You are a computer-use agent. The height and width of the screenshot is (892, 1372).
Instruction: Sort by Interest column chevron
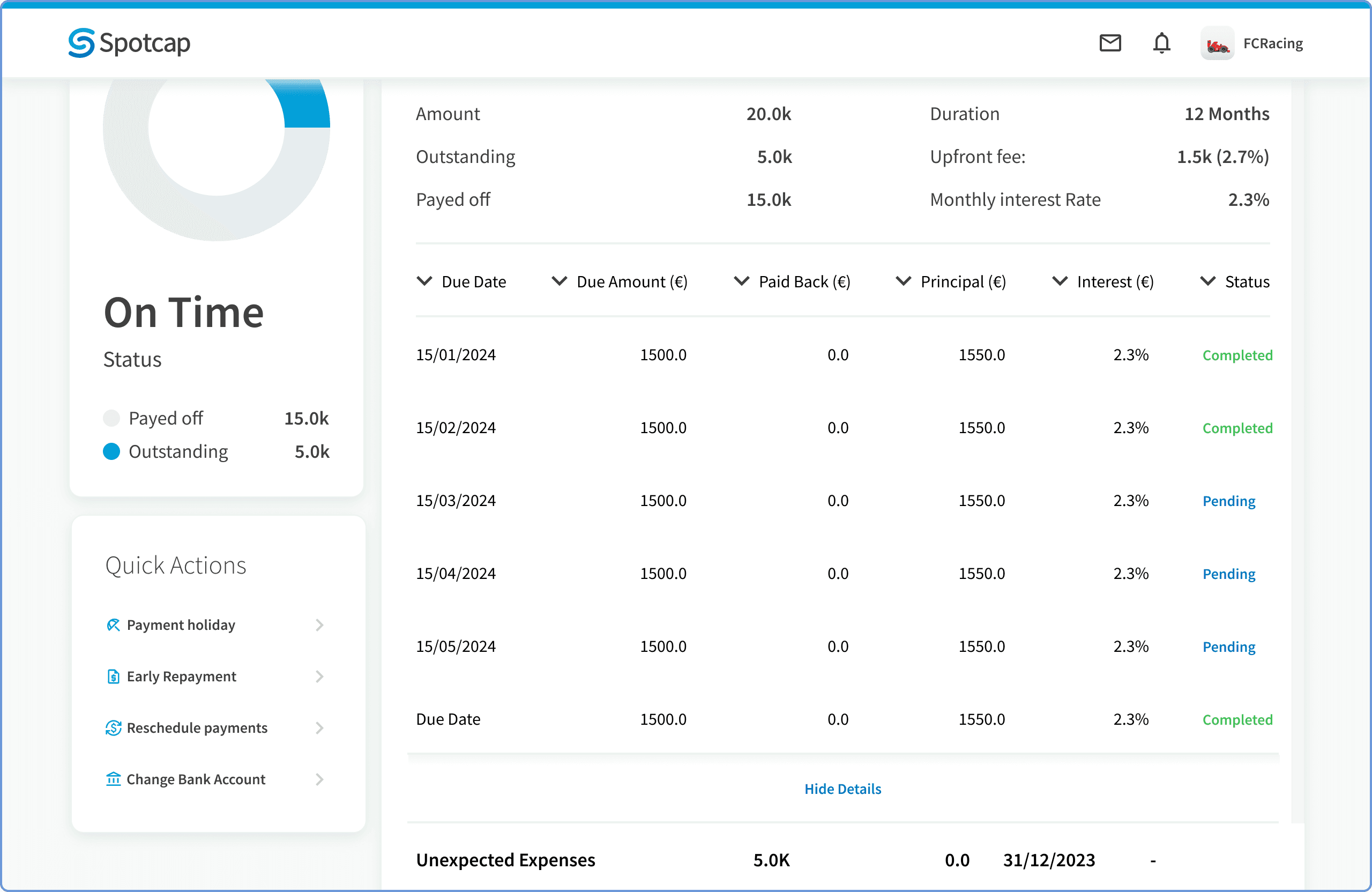coord(1060,281)
